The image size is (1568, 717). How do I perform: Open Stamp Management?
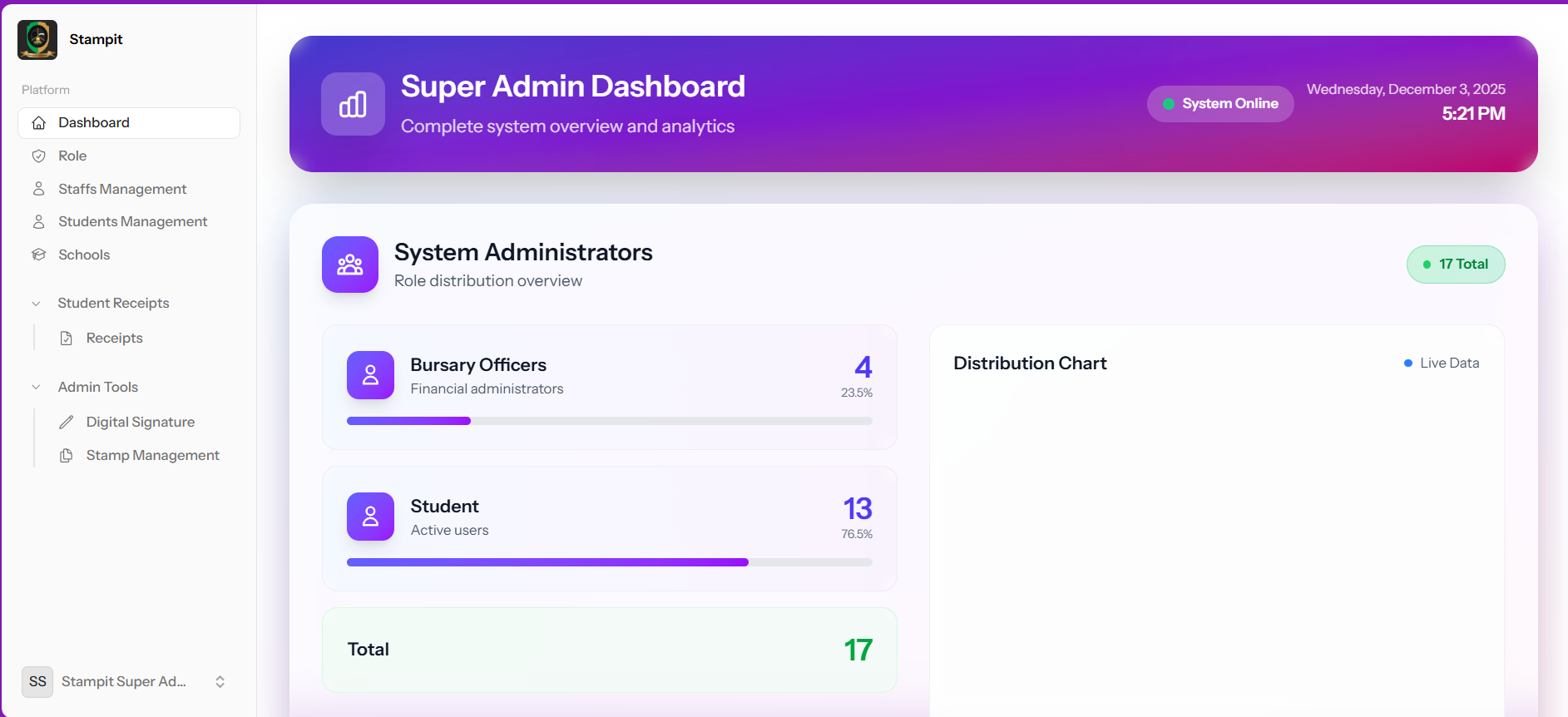pos(152,455)
